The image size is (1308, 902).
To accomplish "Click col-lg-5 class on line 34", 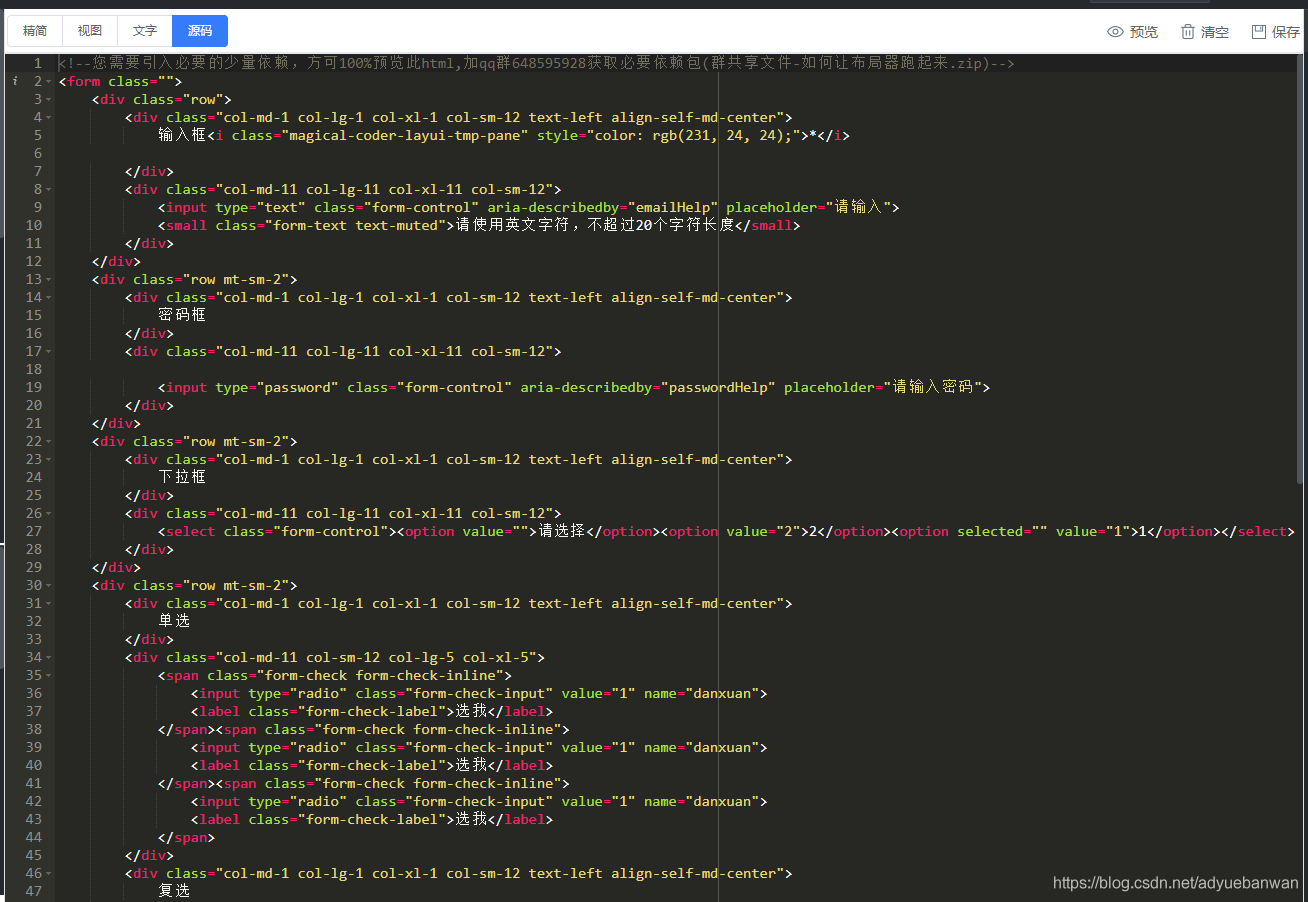I will (x=421, y=657).
